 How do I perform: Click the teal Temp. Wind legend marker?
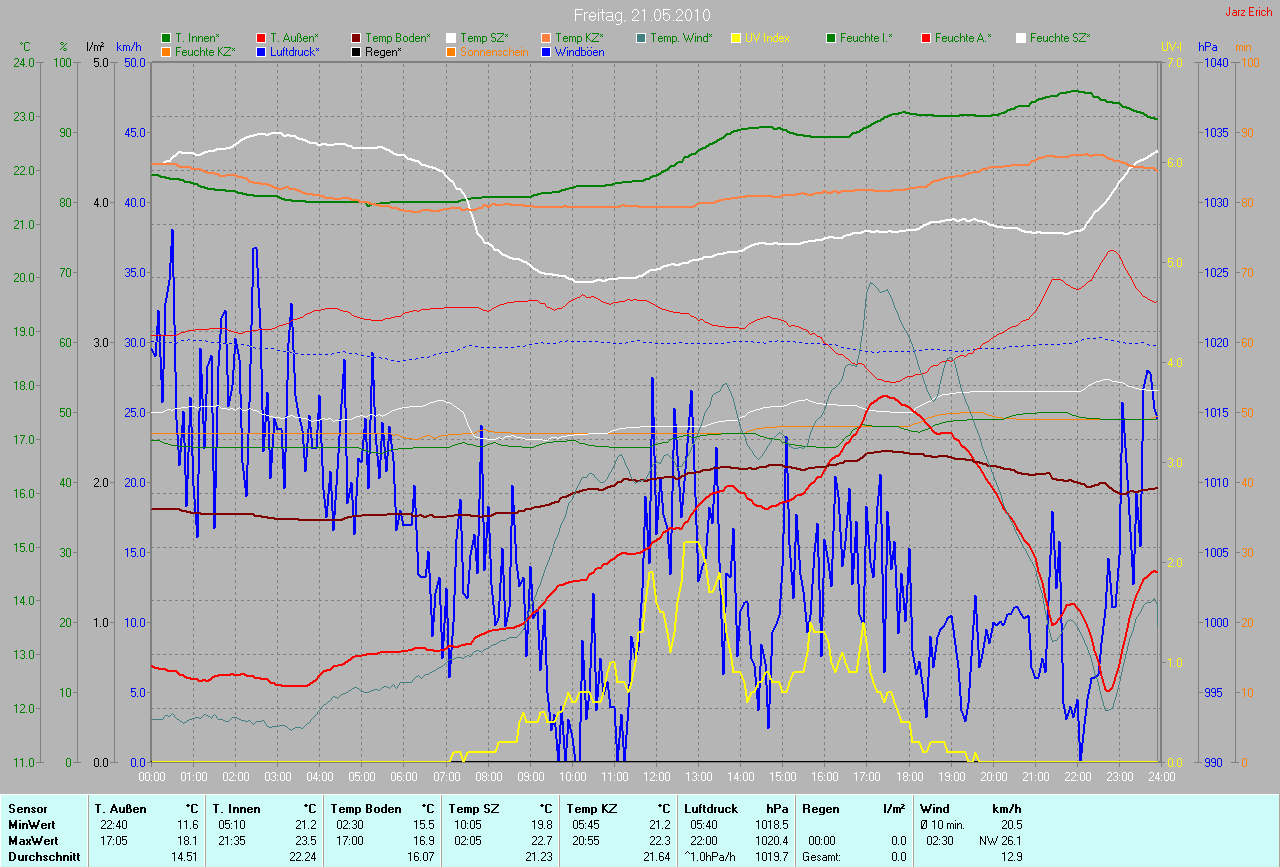point(641,38)
